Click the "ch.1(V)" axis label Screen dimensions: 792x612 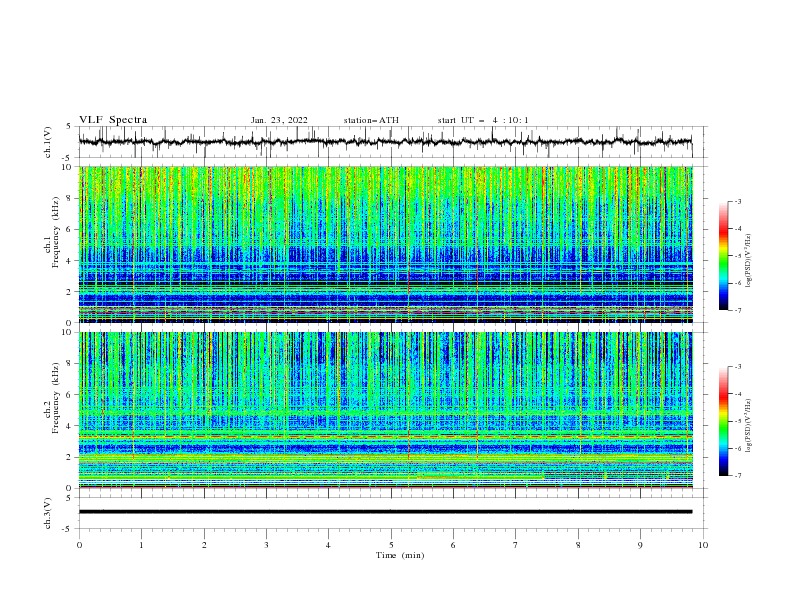pyautogui.click(x=48, y=142)
